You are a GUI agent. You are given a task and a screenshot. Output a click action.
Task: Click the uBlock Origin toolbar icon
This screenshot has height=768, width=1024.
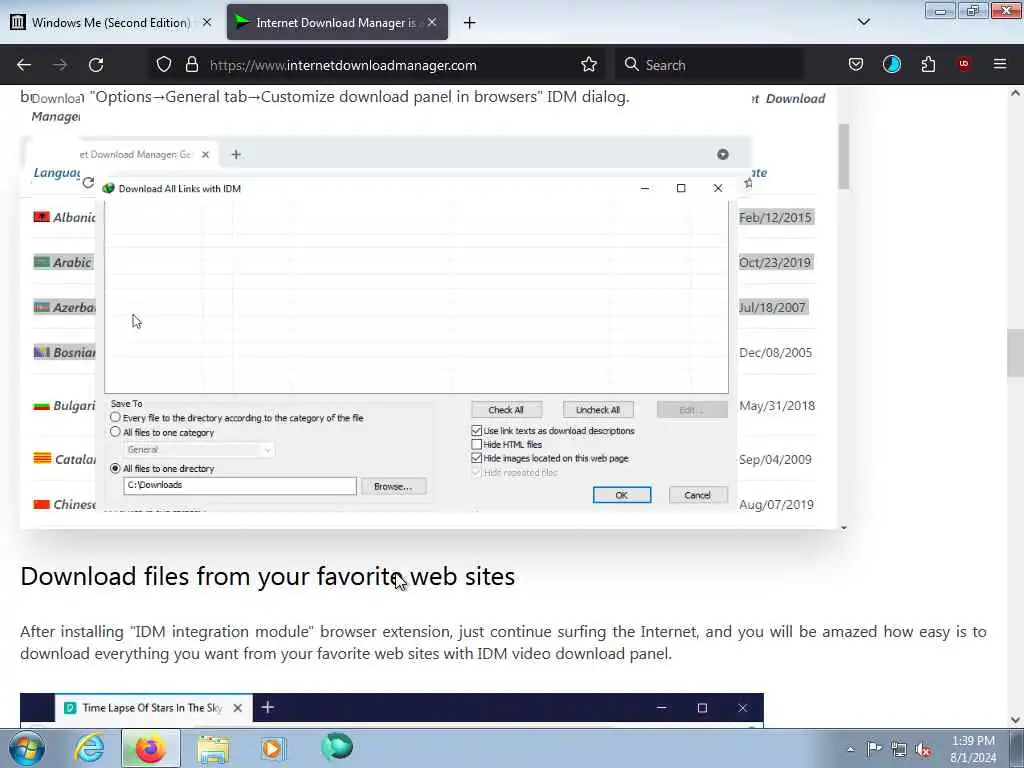pyautogui.click(x=964, y=64)
